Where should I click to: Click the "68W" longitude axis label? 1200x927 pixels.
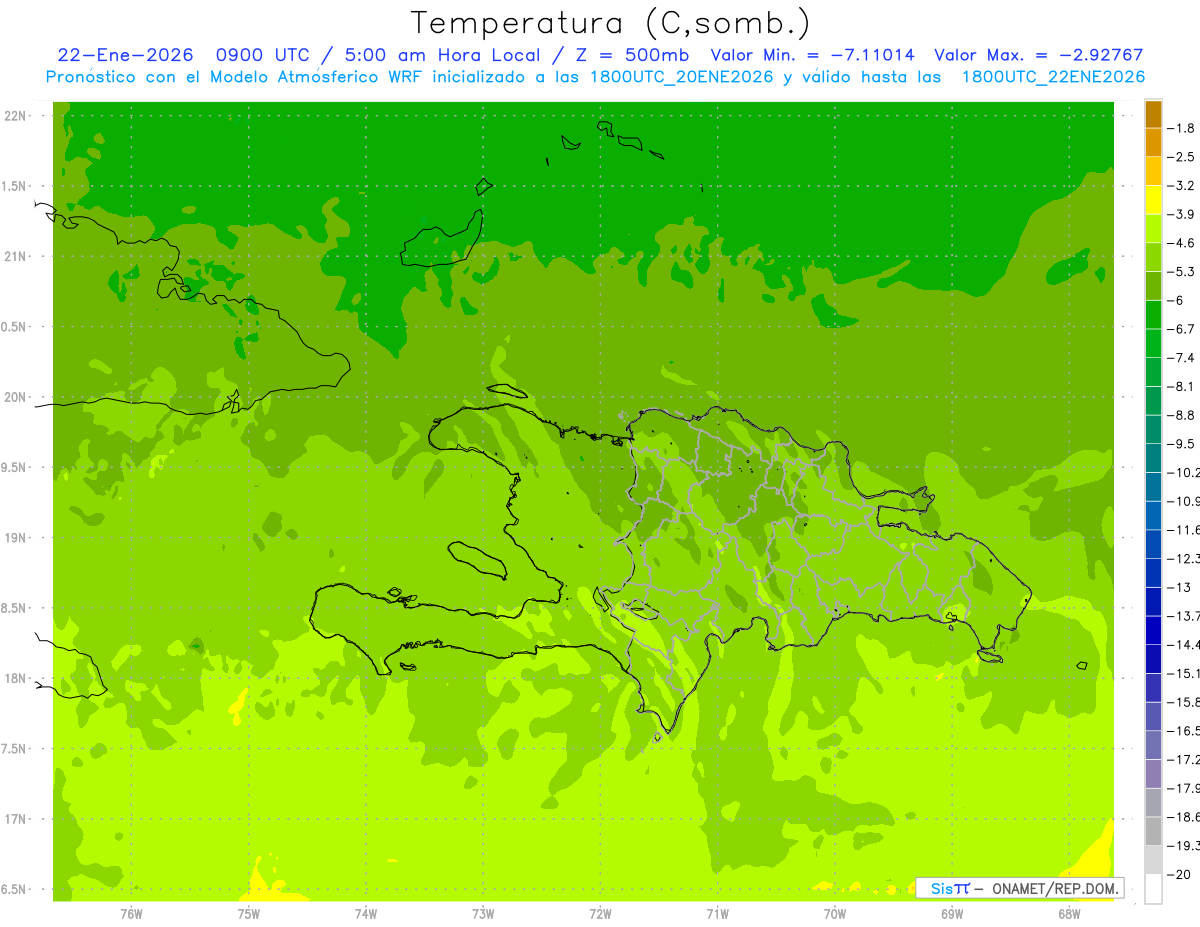[x=1069, y=913]
